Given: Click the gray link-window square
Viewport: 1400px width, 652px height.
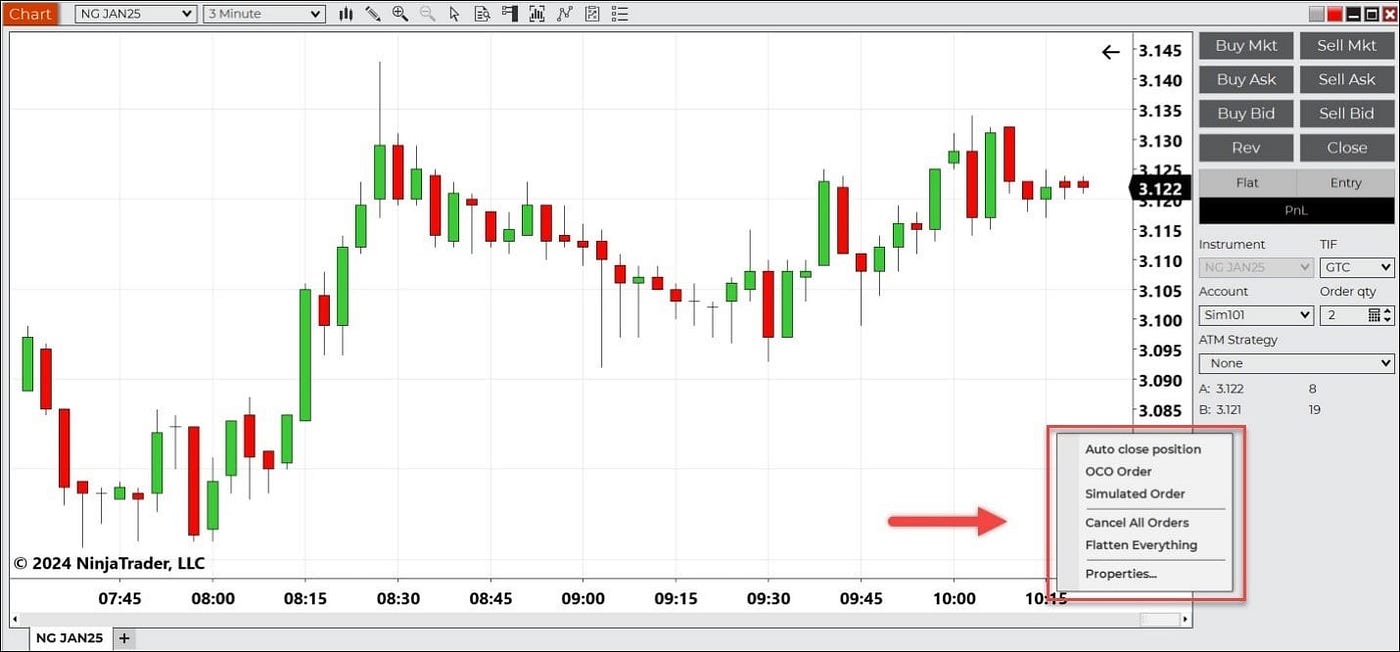Looking at the screenshot, I should pyautogui.click(x=1316, y=14).
